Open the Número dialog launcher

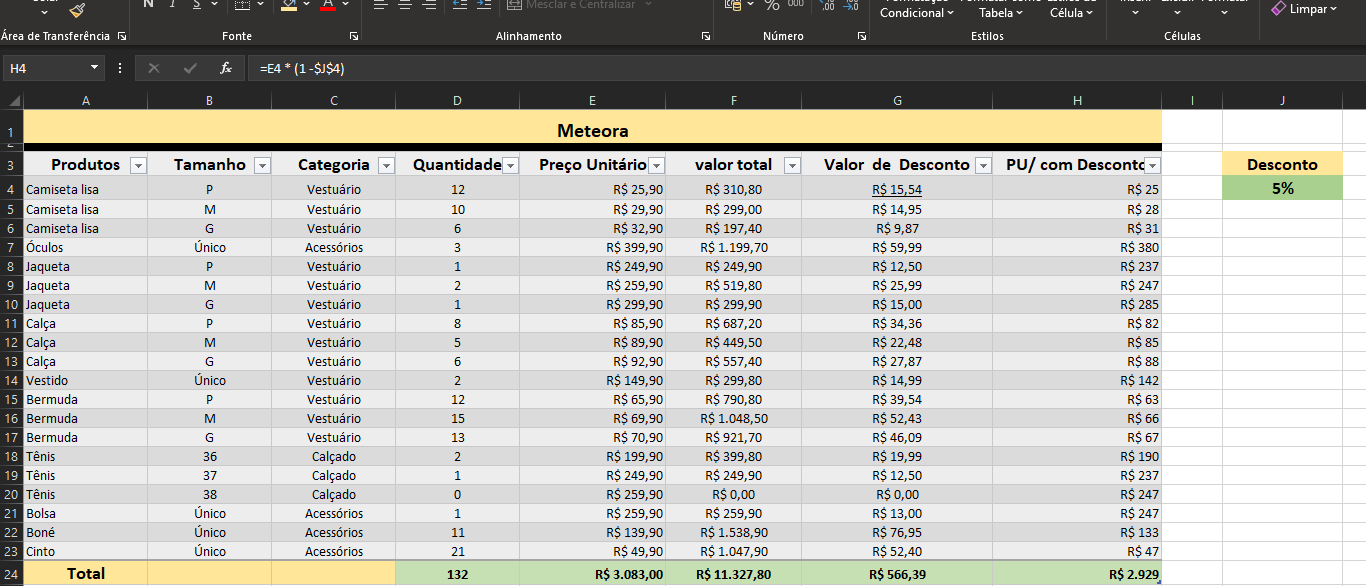point(861,36)
